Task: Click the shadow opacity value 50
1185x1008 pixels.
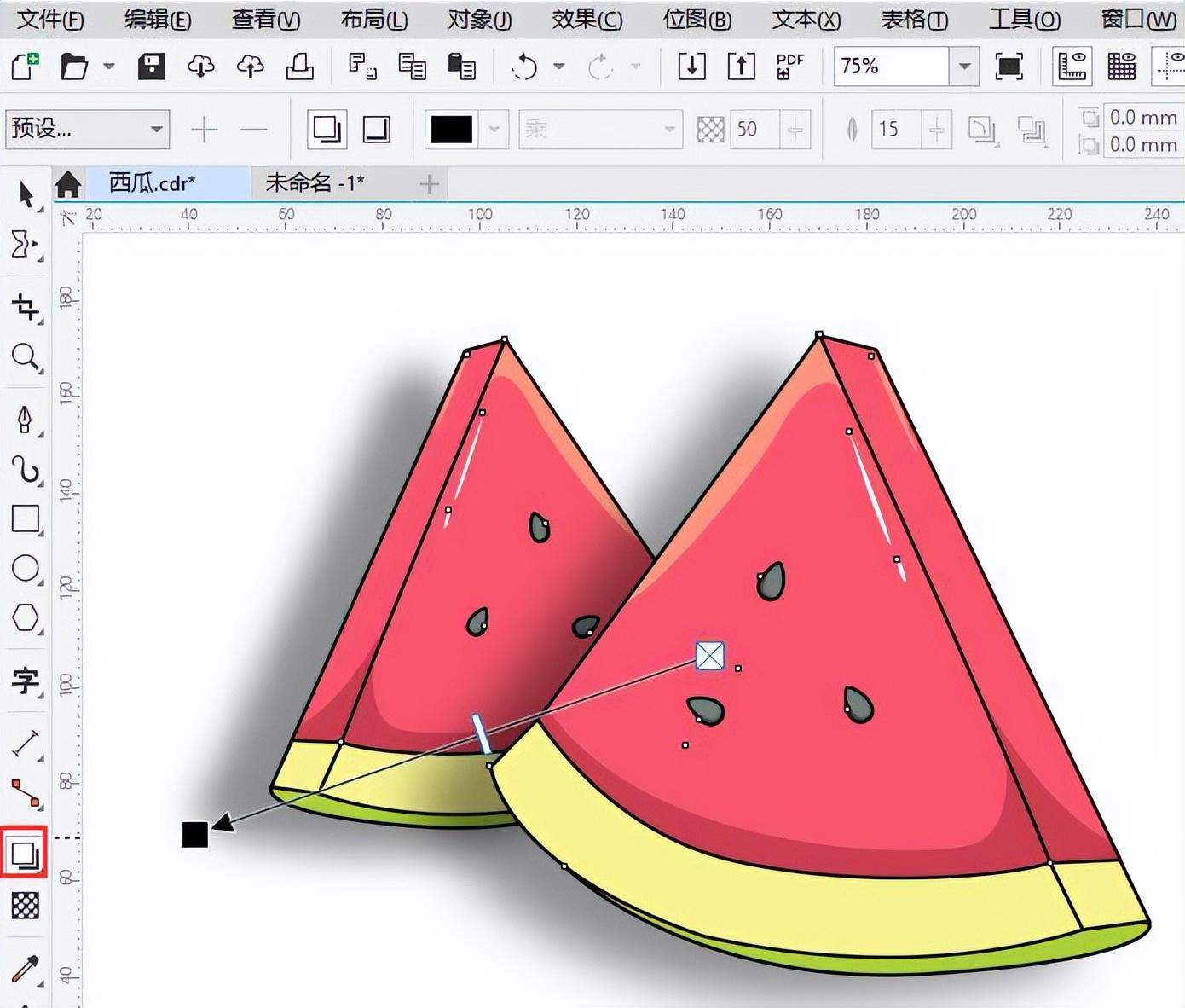Action: click(754, 130)
